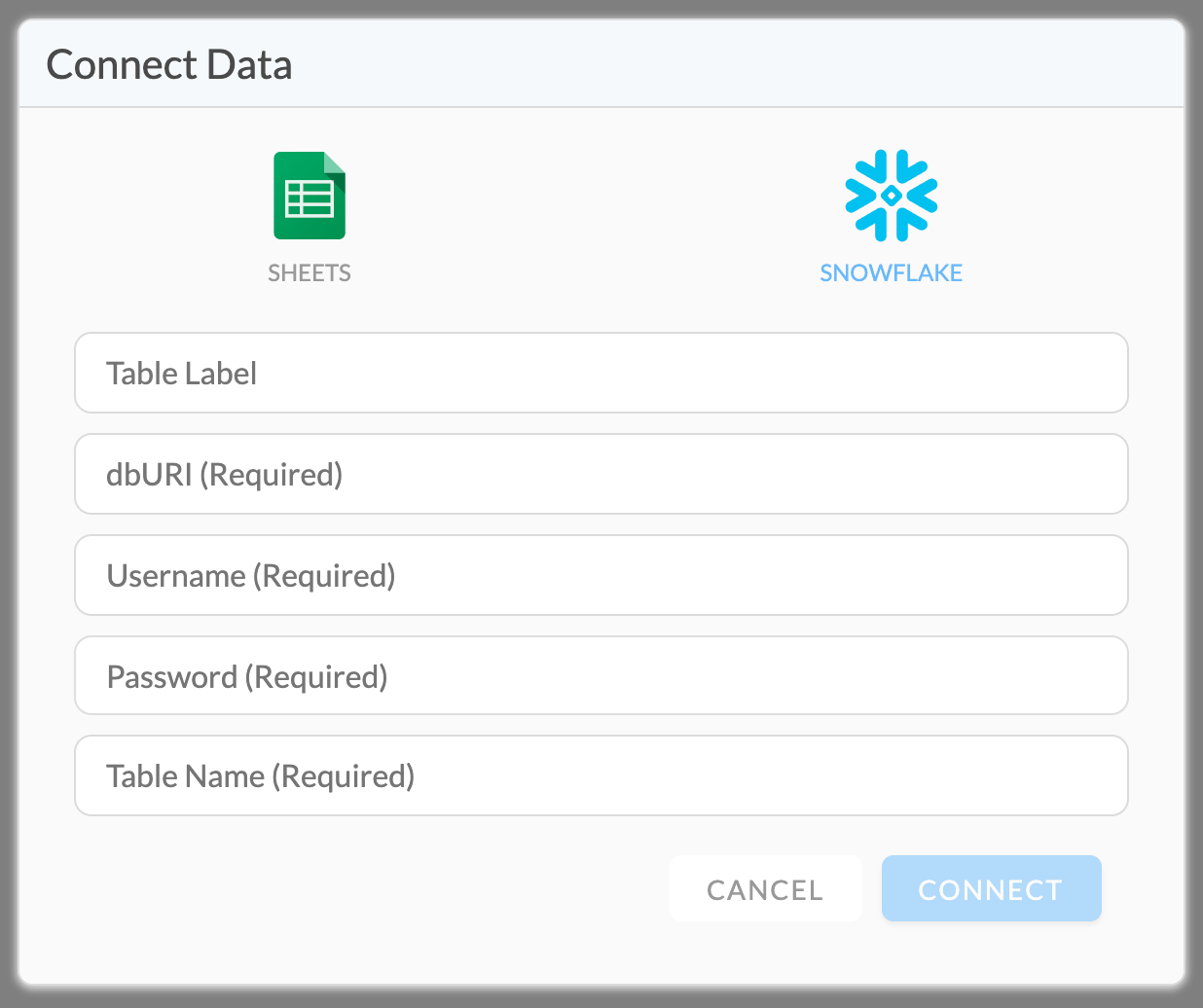Click the SNOWFLAKE label text
This screenshot has width=1203, height=1008.
point(891,273)
